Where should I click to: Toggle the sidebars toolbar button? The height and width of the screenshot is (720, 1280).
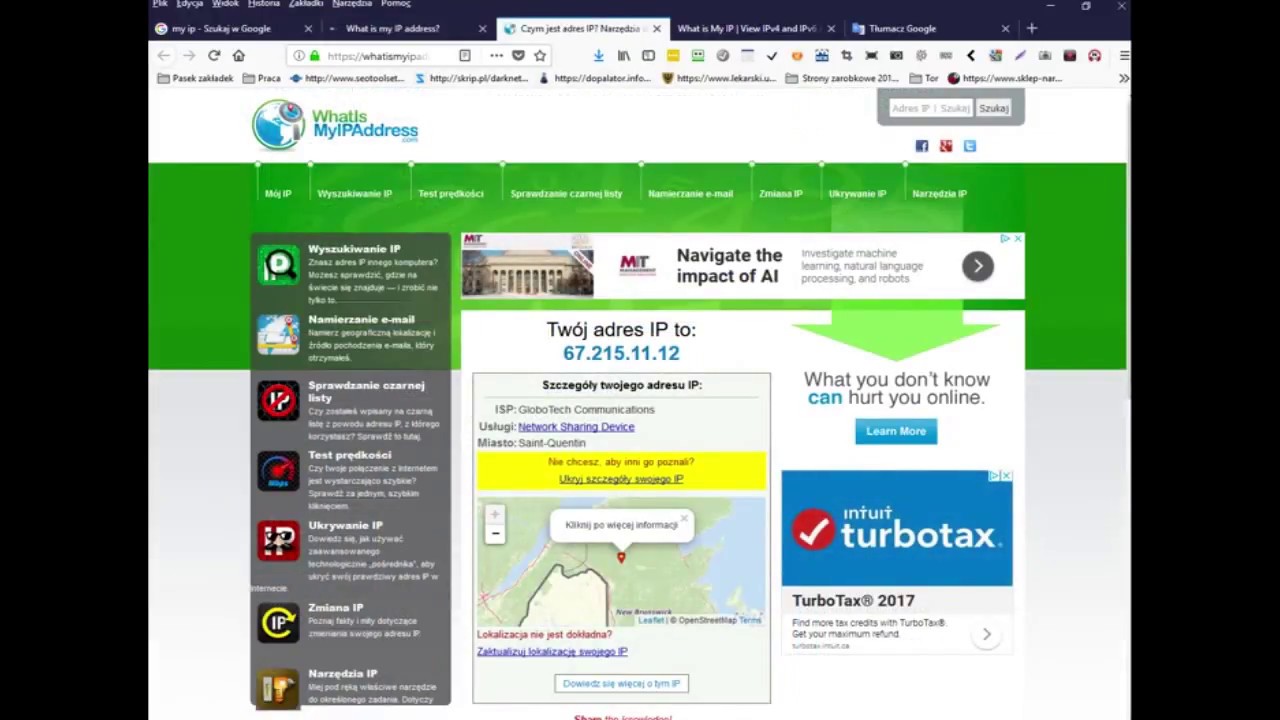tap(648, 56)
